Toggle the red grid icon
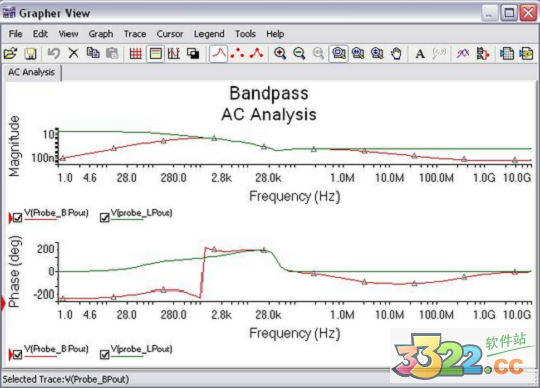The height and width of the screenshot is (388, 540). [136, 54]
